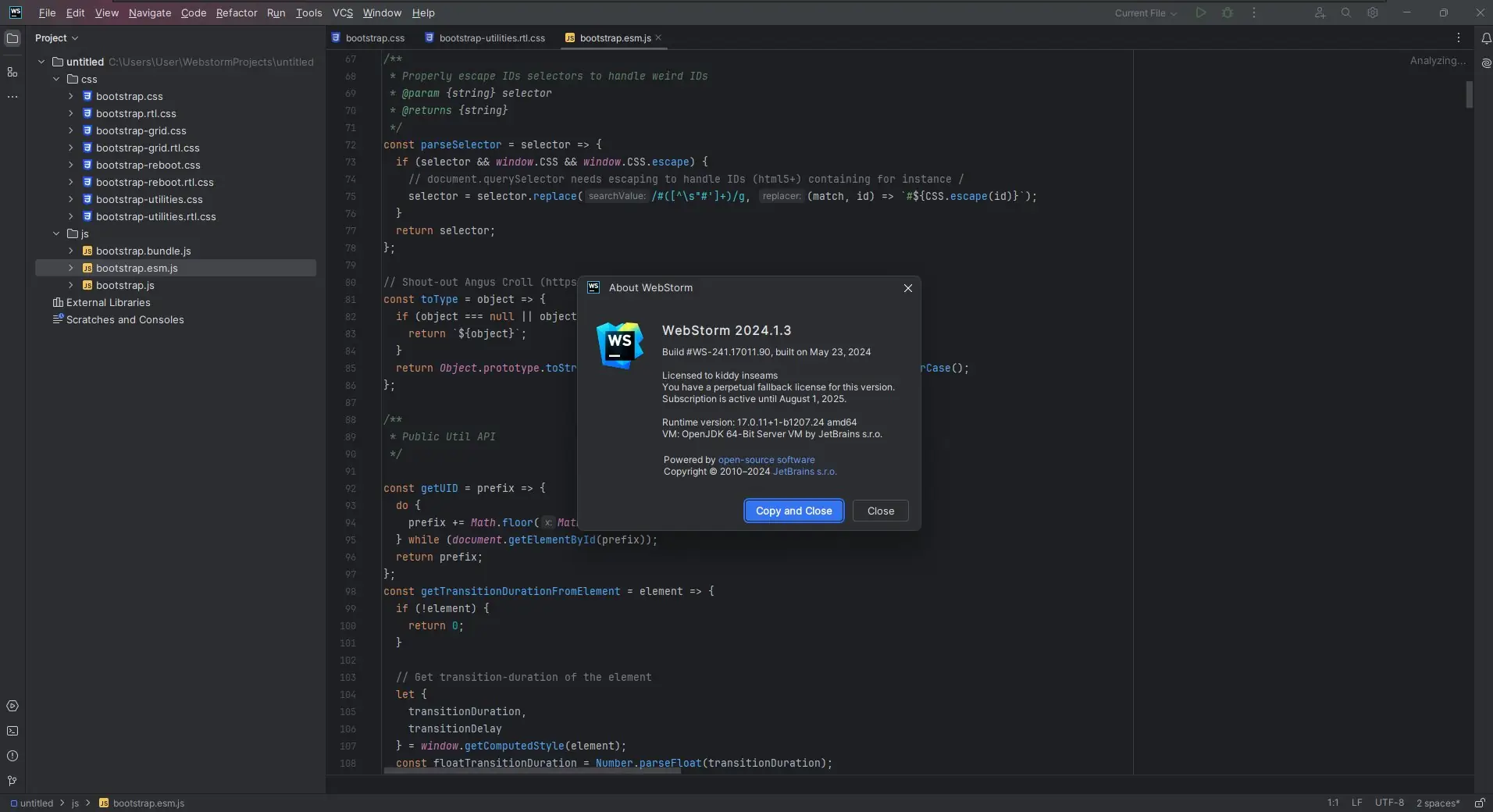
Task: Click the Debug bug icon
Action: pos(1228,12)
